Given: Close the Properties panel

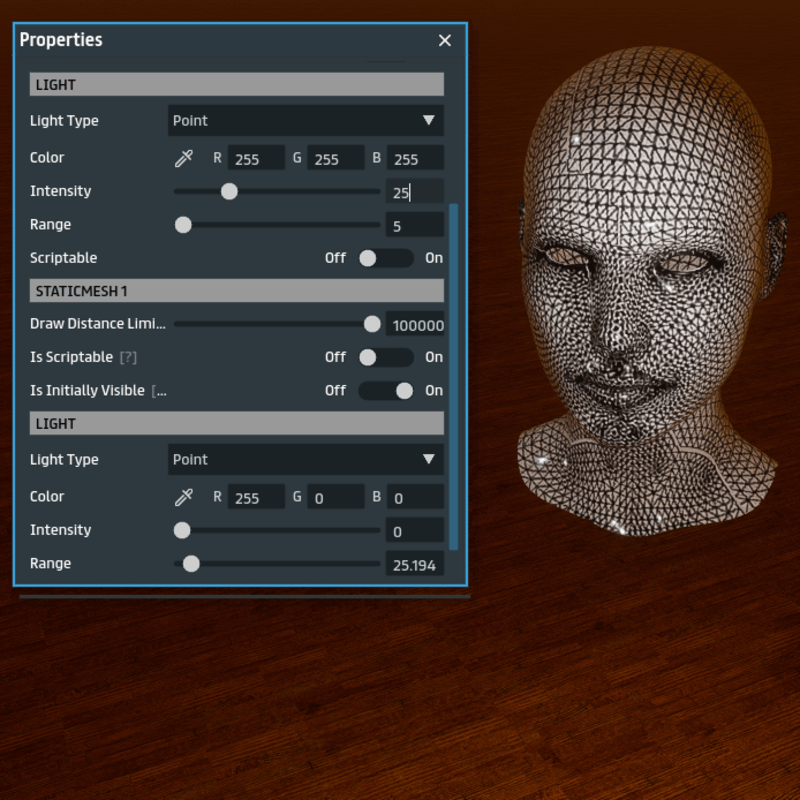Looking at the screenshot, I should (445, 40).
